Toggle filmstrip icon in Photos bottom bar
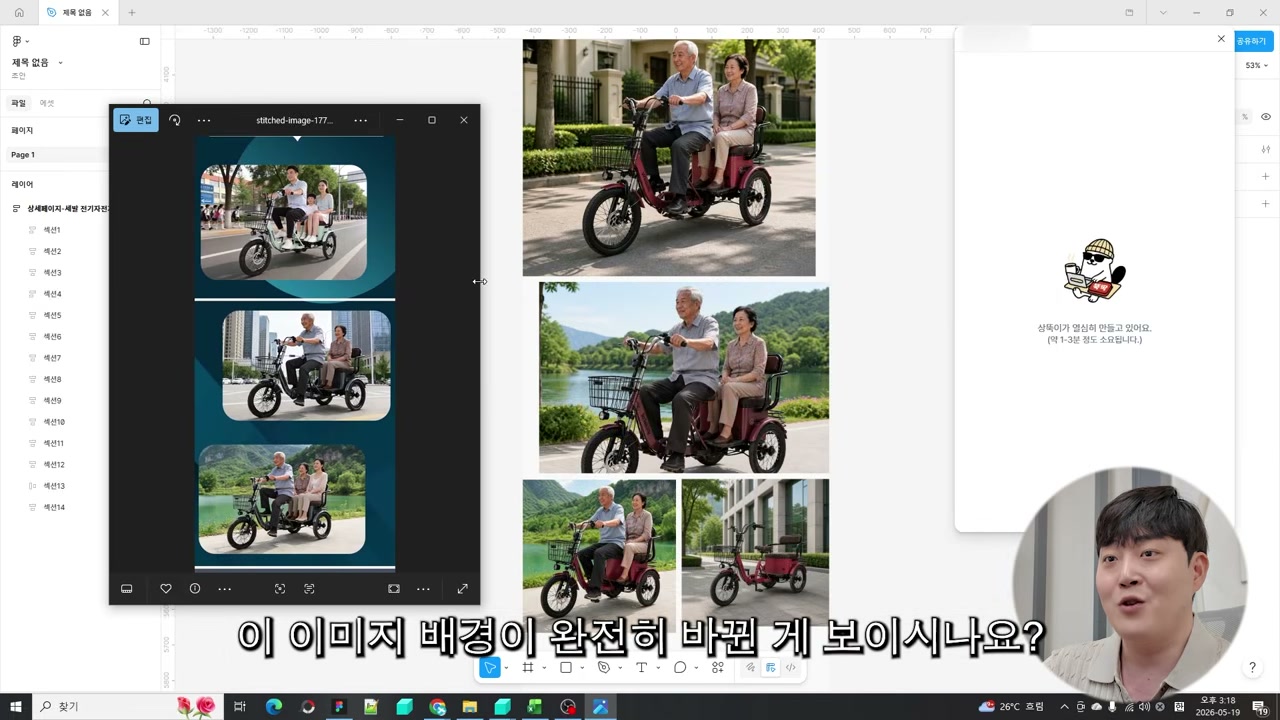Viewport: 1280px width, 720px height. click(127, 589)
